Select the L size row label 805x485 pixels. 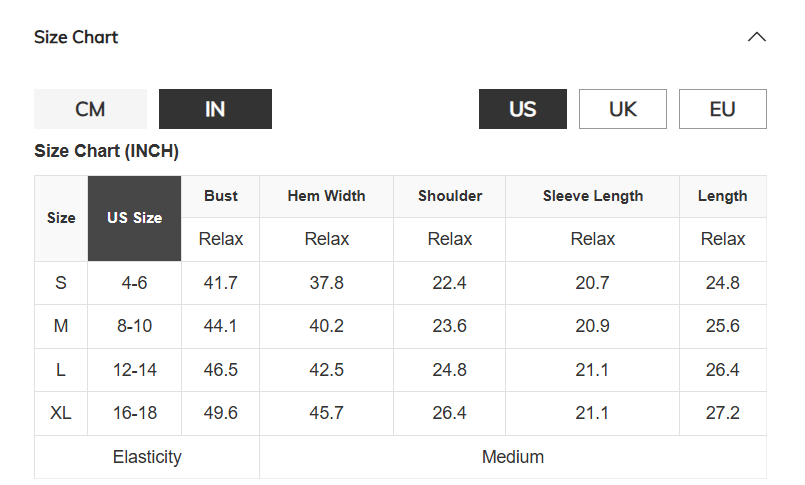61,370
